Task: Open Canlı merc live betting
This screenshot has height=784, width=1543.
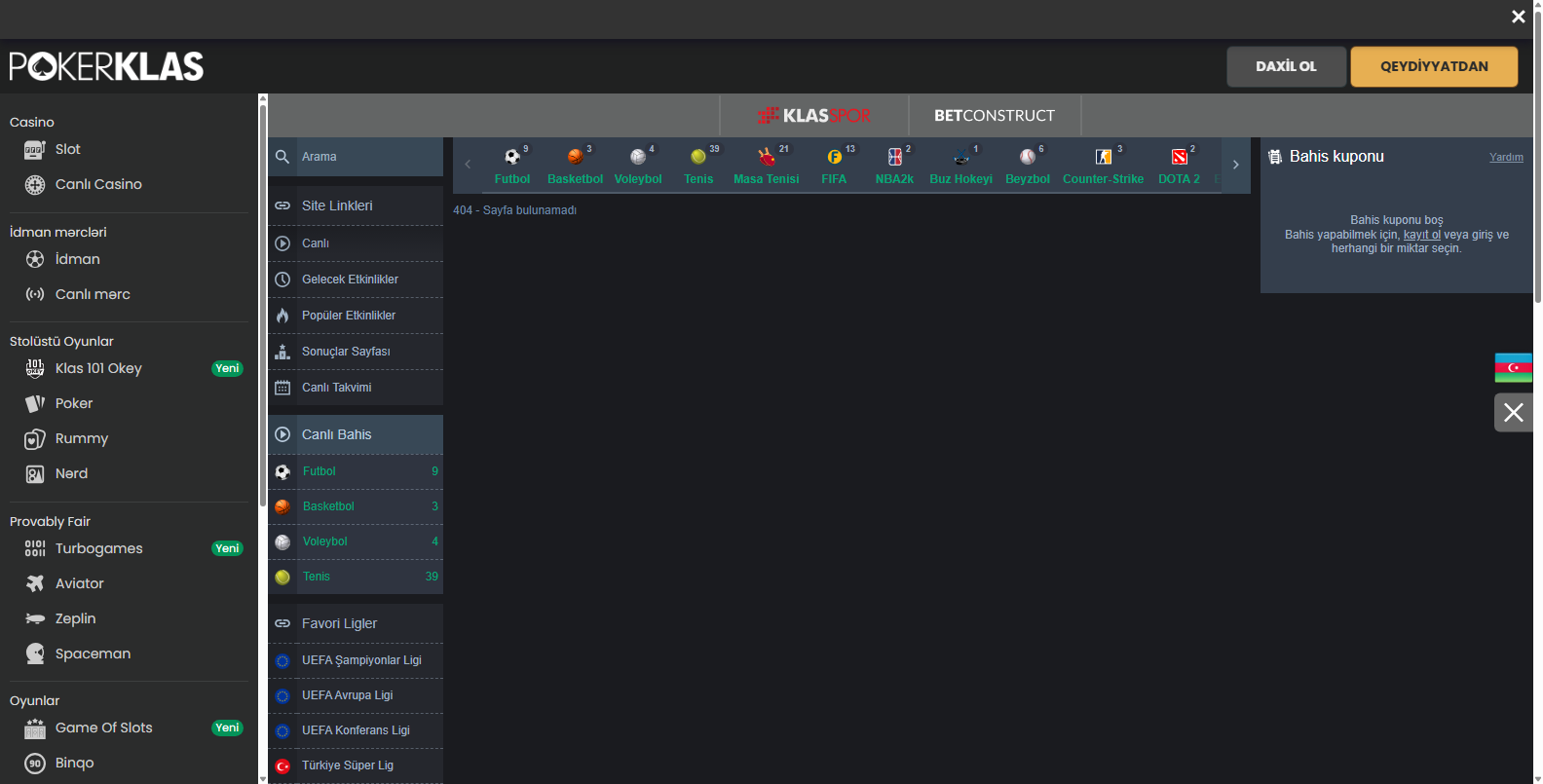Action: 78,294
